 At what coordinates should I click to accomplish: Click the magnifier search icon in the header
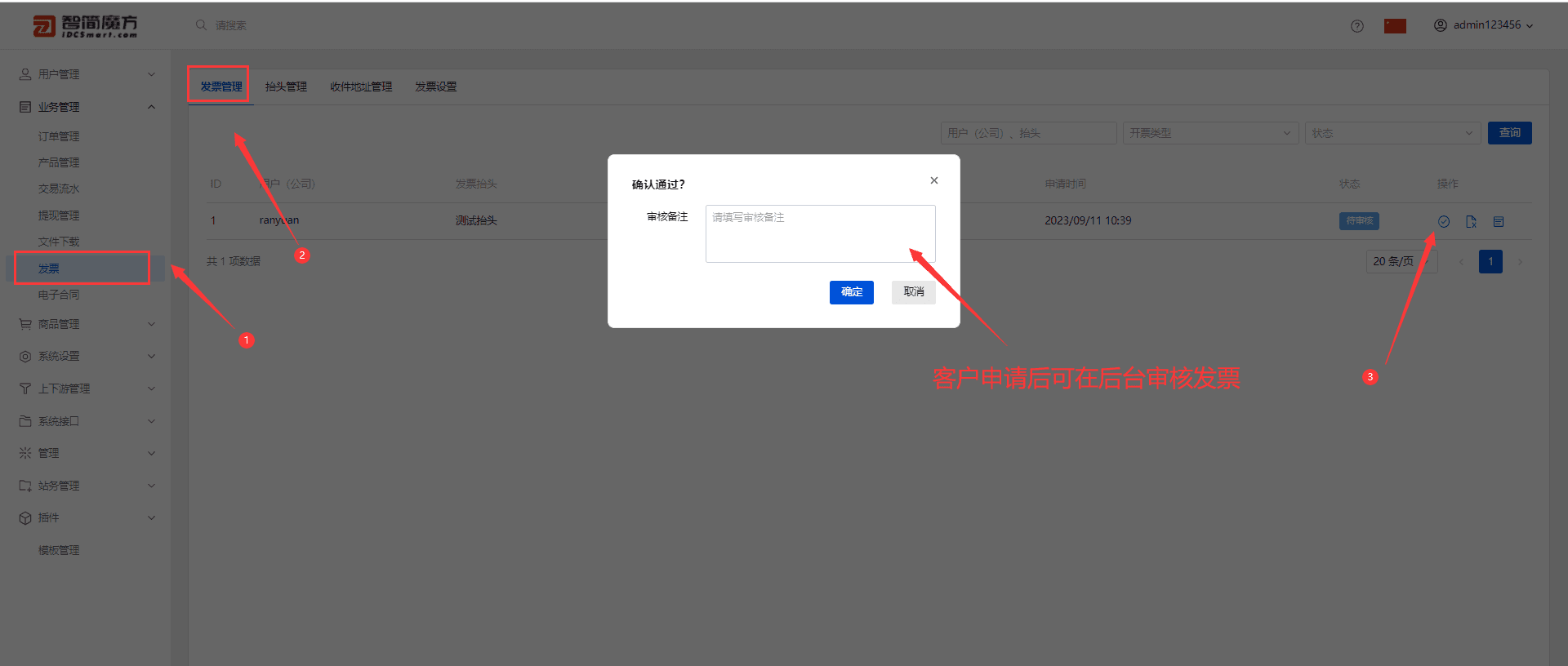(201, 25)
